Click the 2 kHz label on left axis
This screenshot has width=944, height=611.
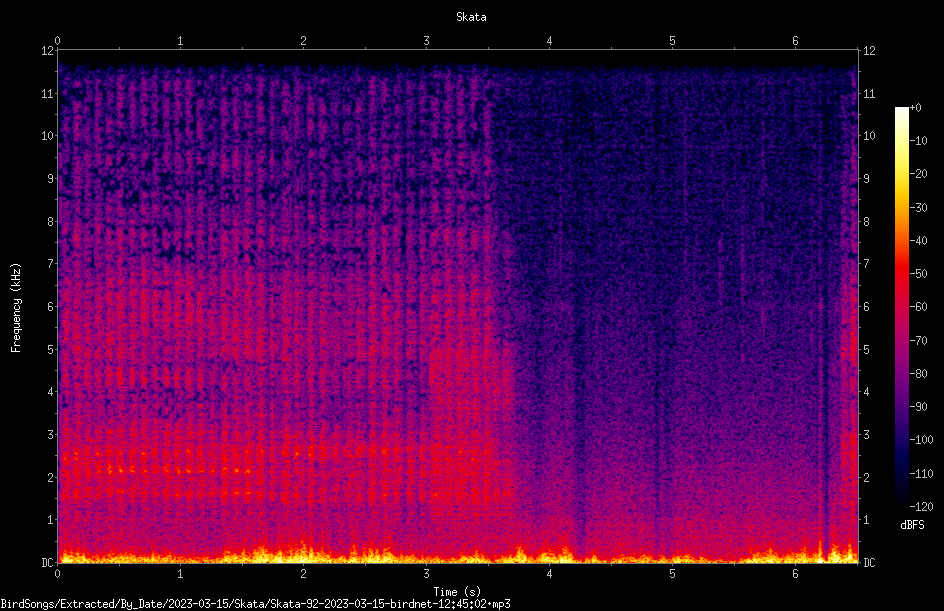(51, 477)
